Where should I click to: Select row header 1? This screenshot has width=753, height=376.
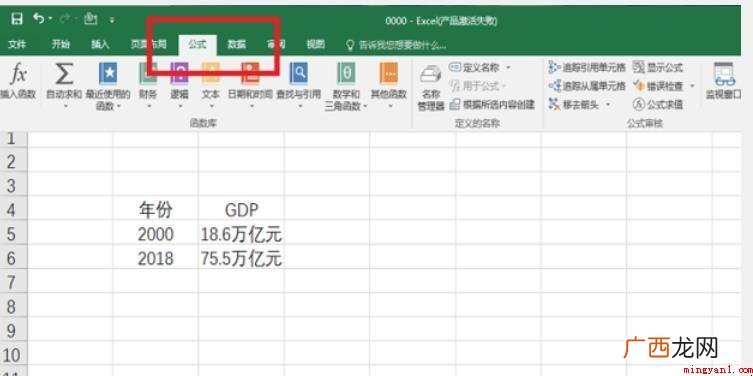point(13,138)
